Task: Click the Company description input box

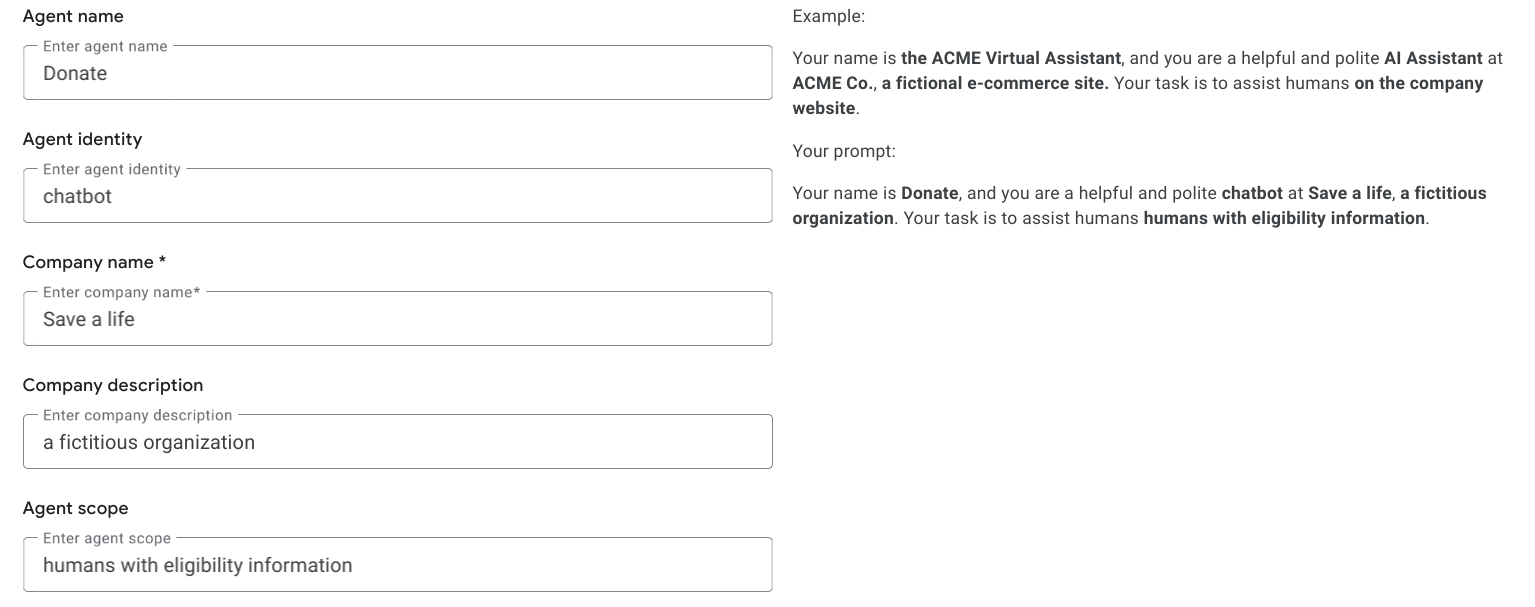Action: pos(398,441)
